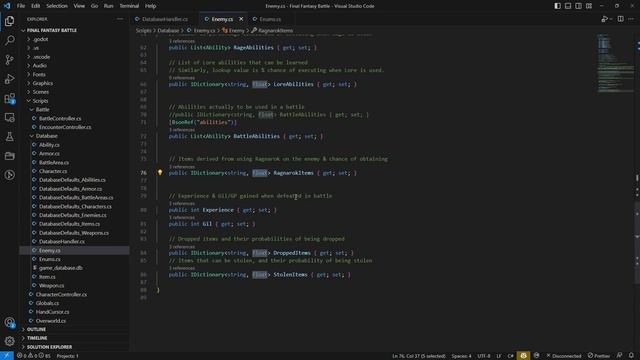Collapse the Battle folder
Image resolution: width=640 pixels, height=360 pixels.
coord(42,110)
